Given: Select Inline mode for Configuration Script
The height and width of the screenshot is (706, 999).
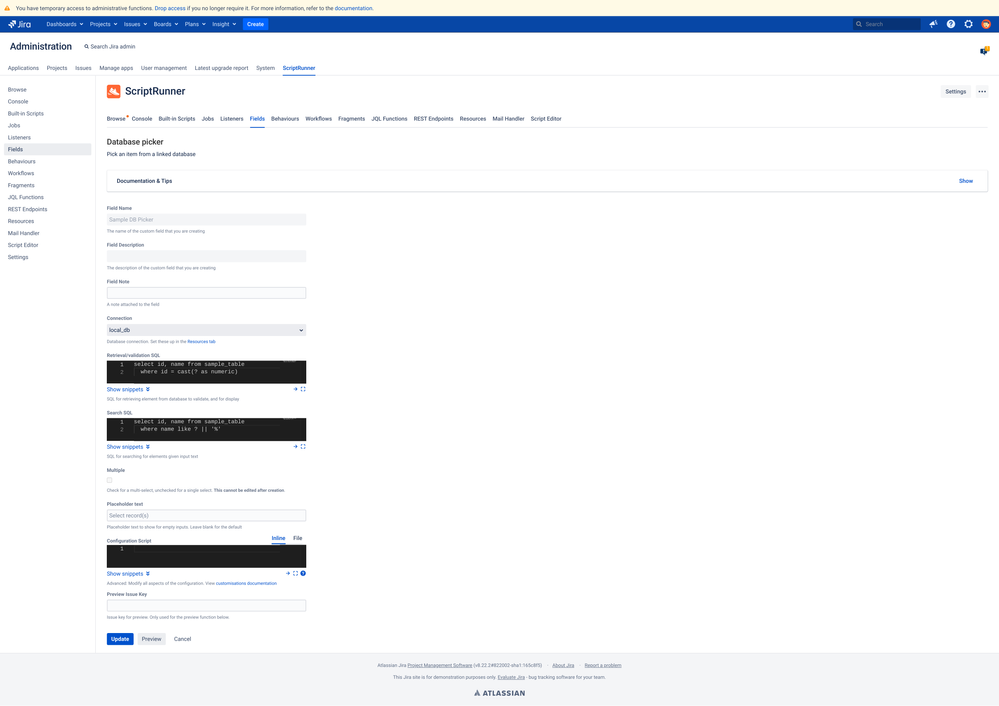Looking at the screenshot, I should 278,538.
